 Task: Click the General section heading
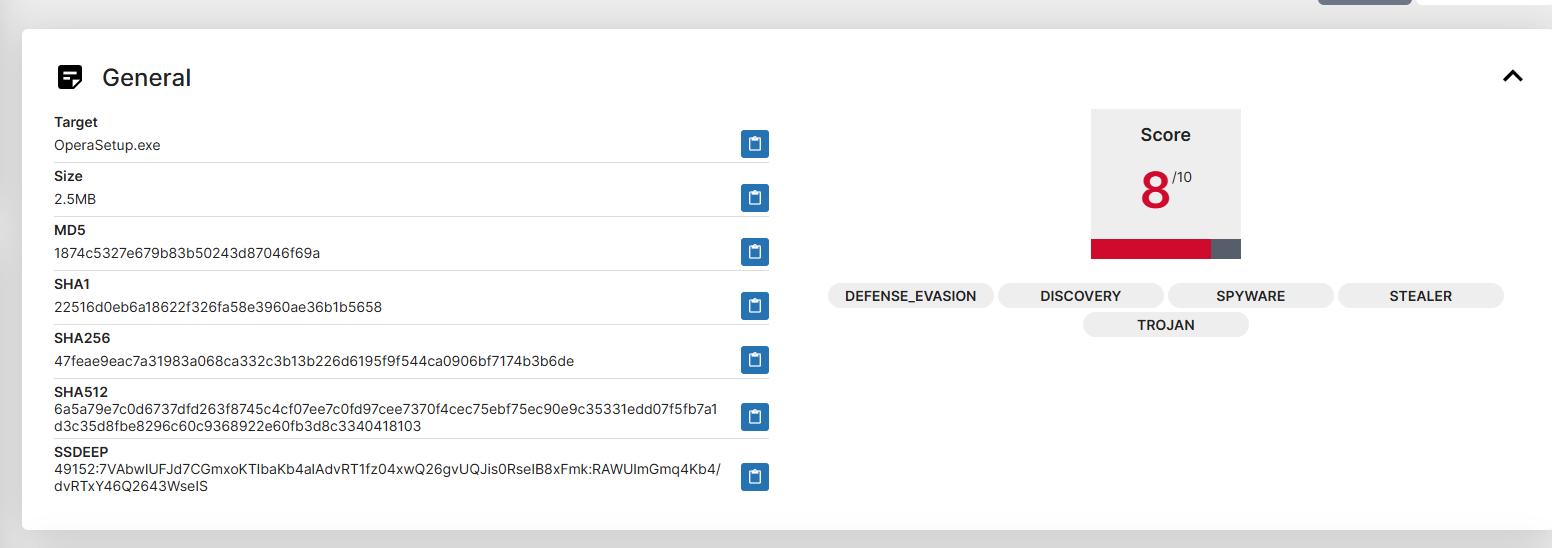click(x=146, y=78)
